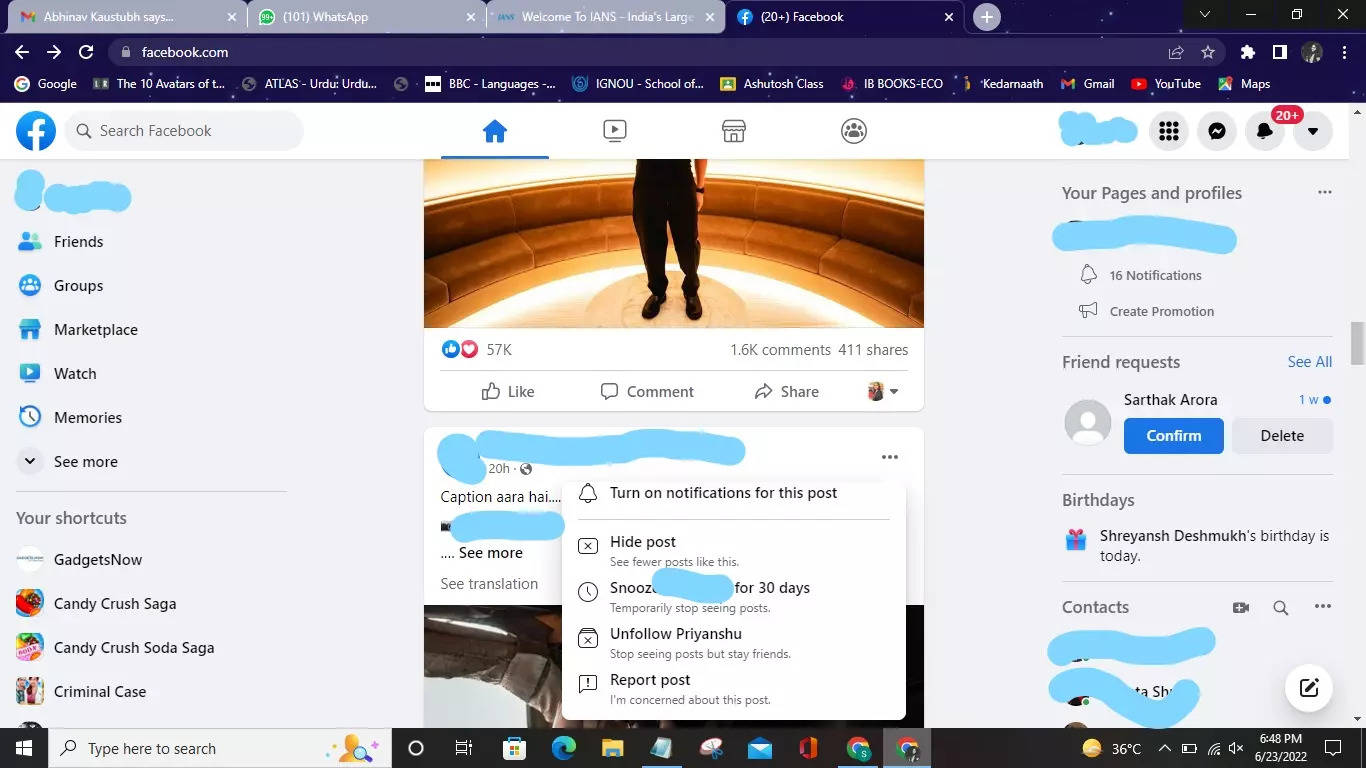Open Your Pages and profiles options
Viewport: 1366px width, 768px height.
click(x=1325, y=192)
